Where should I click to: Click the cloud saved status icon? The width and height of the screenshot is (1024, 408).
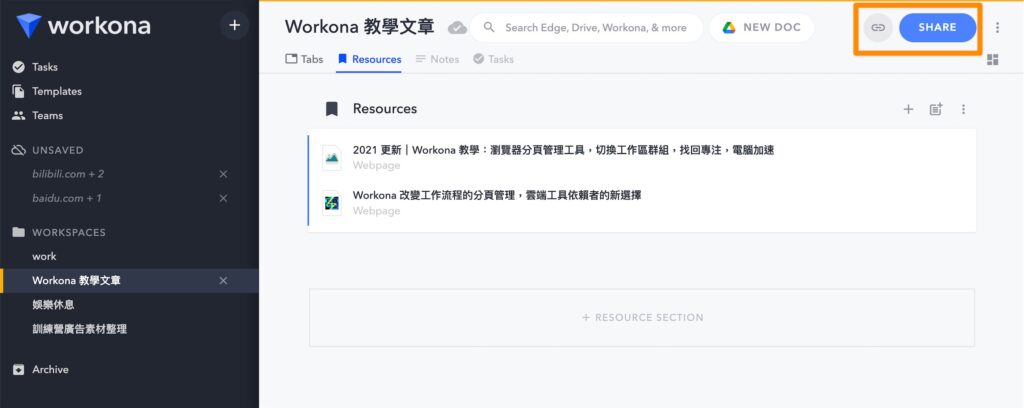click(x=457, y=27)
